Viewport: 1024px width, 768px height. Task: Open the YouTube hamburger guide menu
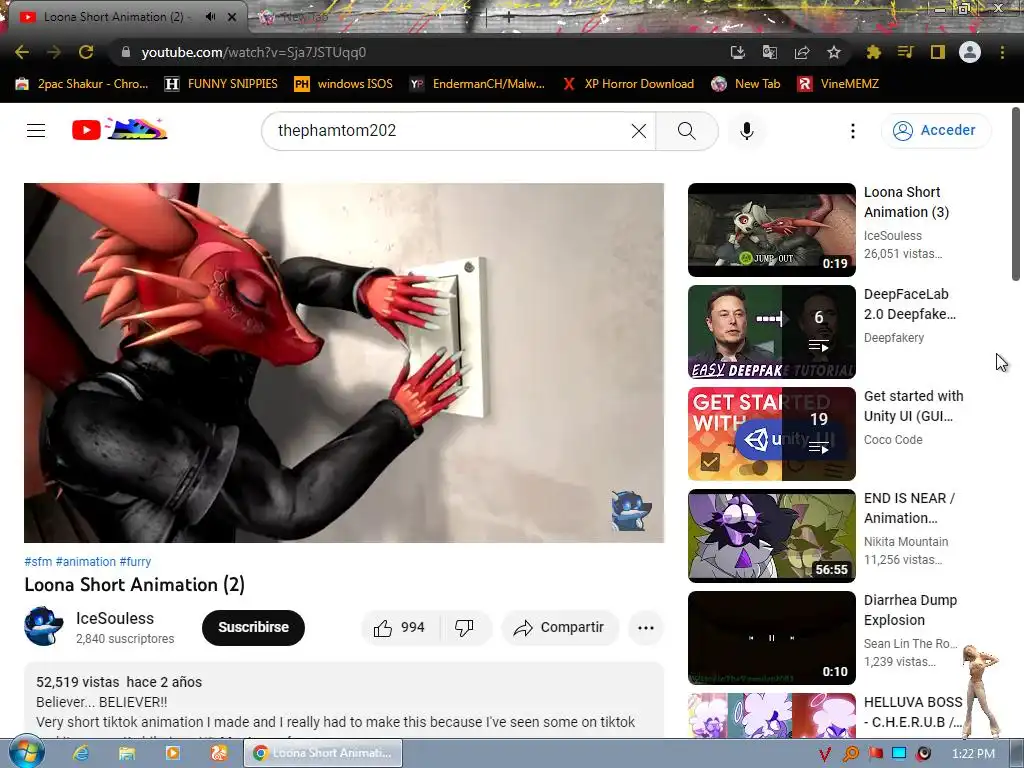point(36,131)
